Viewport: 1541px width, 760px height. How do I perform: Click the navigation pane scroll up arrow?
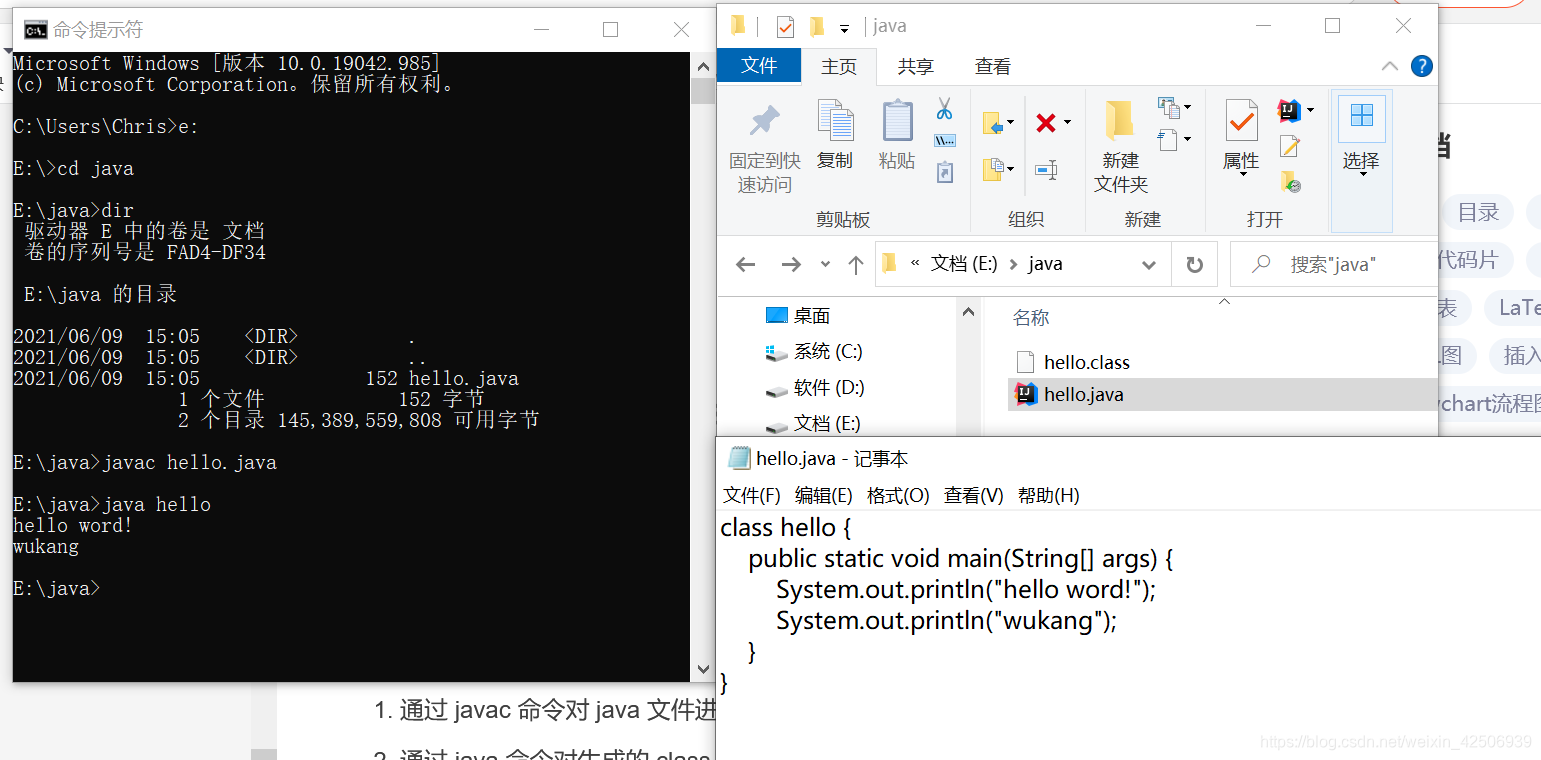tap(967, 312)
